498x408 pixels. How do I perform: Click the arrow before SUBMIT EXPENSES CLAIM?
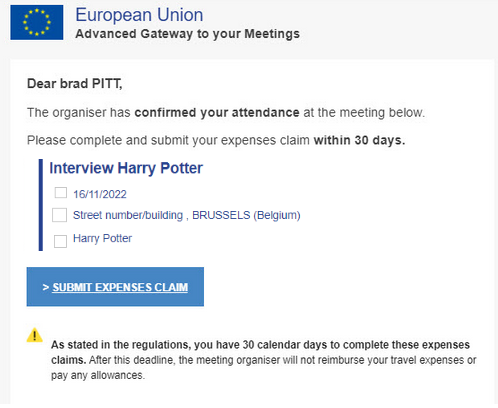tap(46, 287)
